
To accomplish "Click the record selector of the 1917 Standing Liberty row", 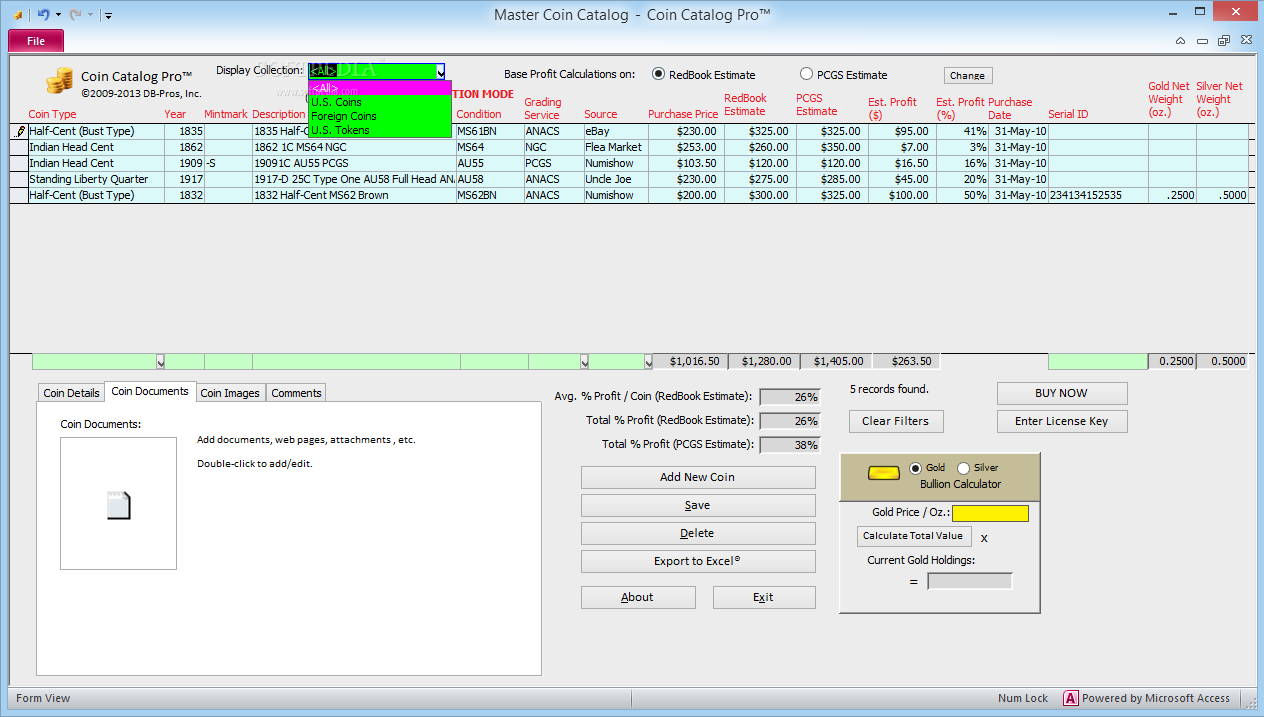I will [19, 179].
